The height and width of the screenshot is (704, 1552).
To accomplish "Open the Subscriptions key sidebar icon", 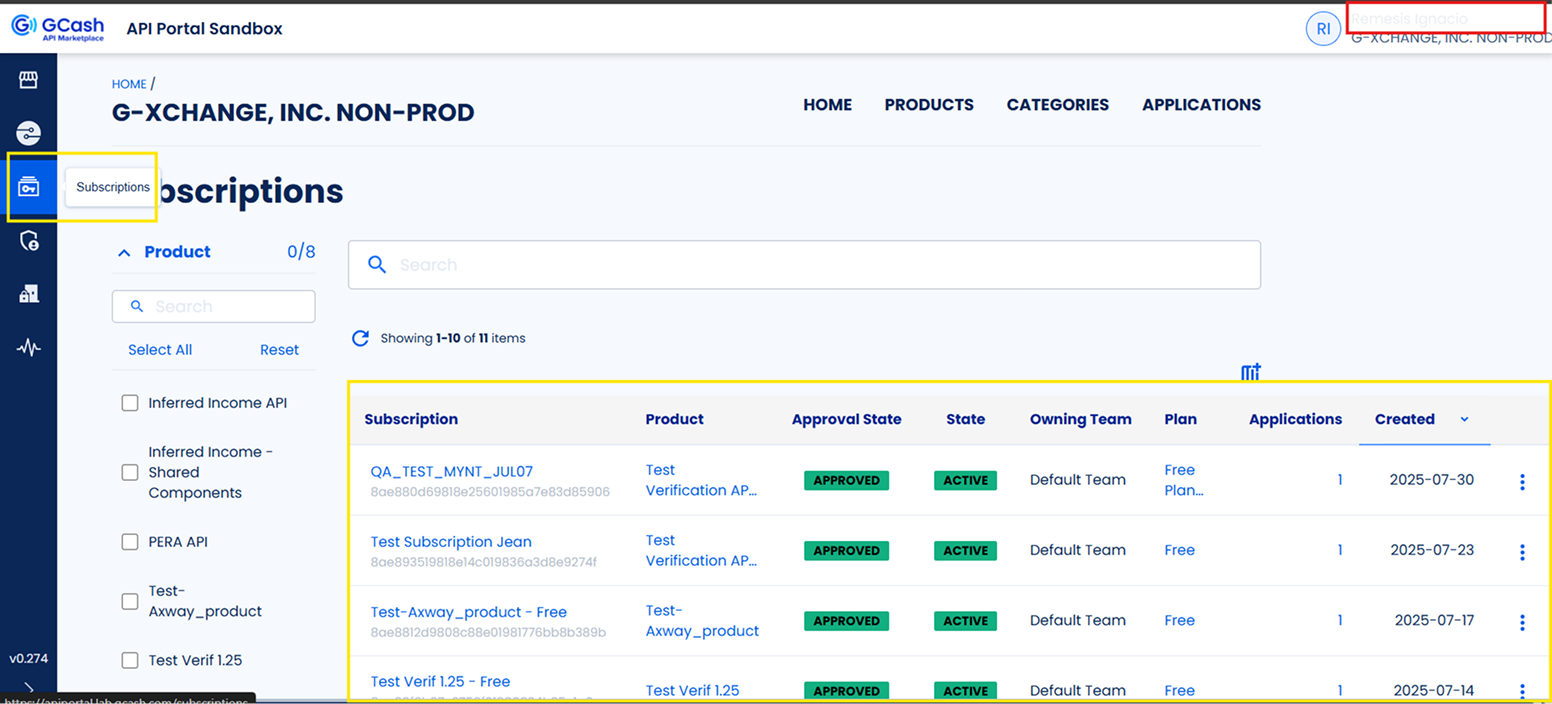I will coord(28,187).
